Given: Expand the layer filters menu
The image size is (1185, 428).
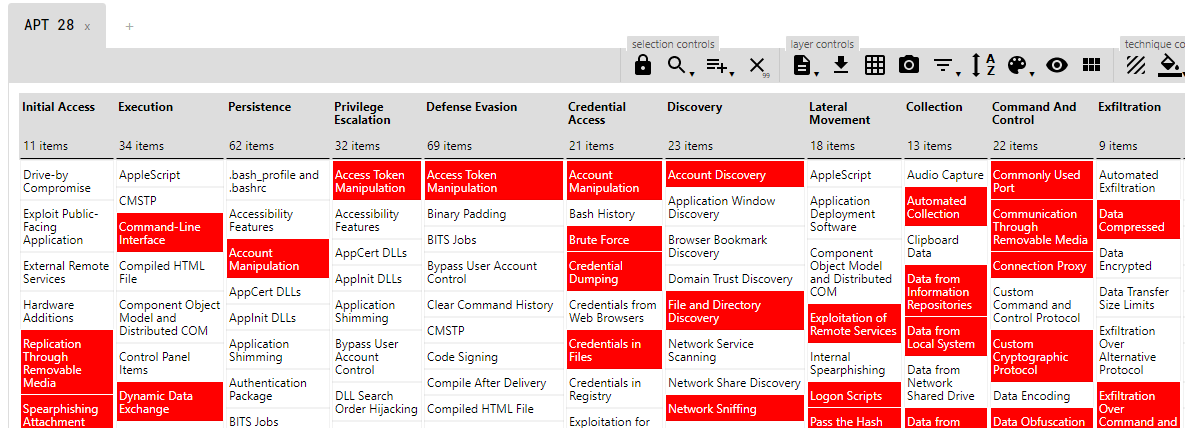Looking at the screenshot, I should (x=943, y=66).
